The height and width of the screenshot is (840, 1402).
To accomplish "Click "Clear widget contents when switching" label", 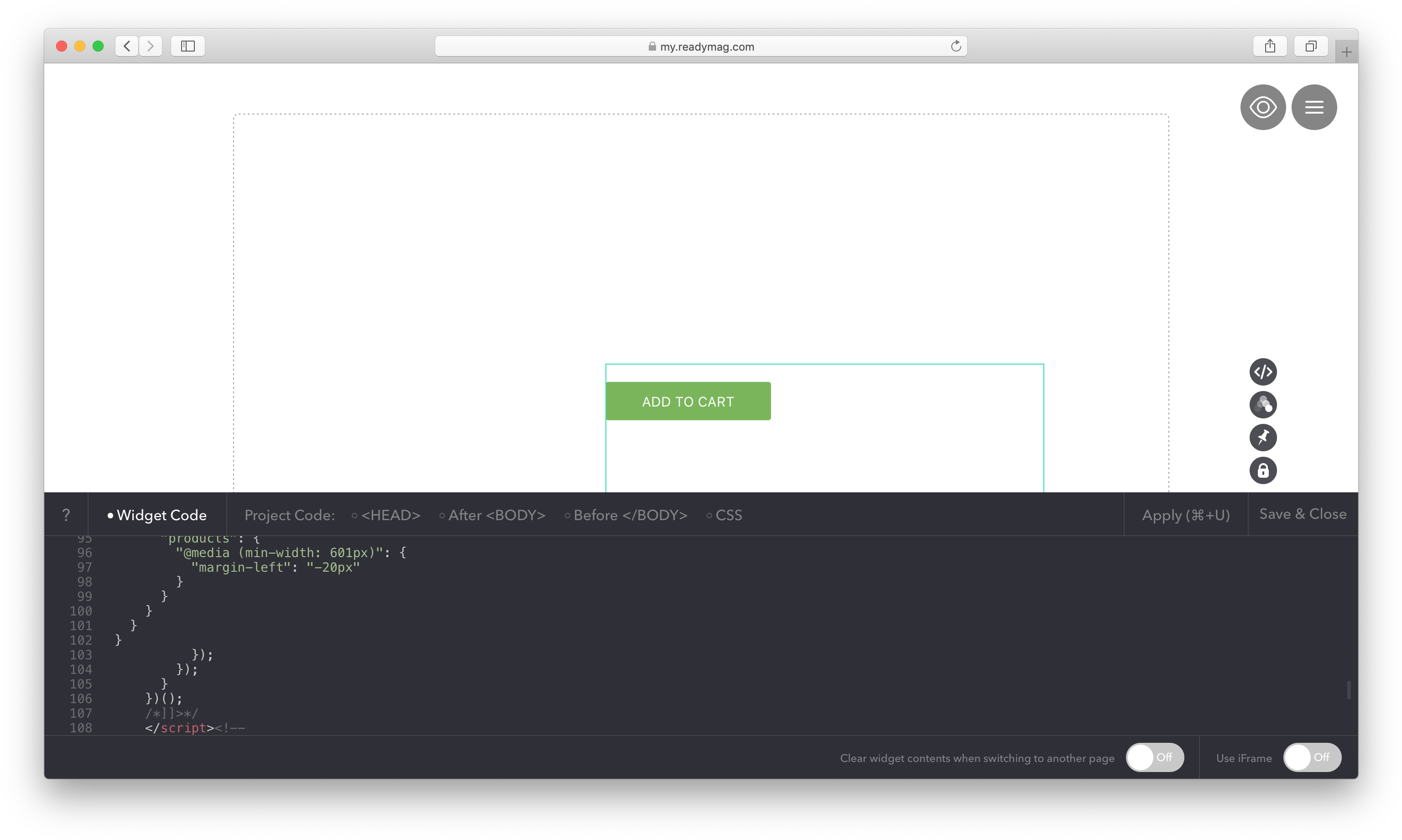I will (x=977, y=758).
